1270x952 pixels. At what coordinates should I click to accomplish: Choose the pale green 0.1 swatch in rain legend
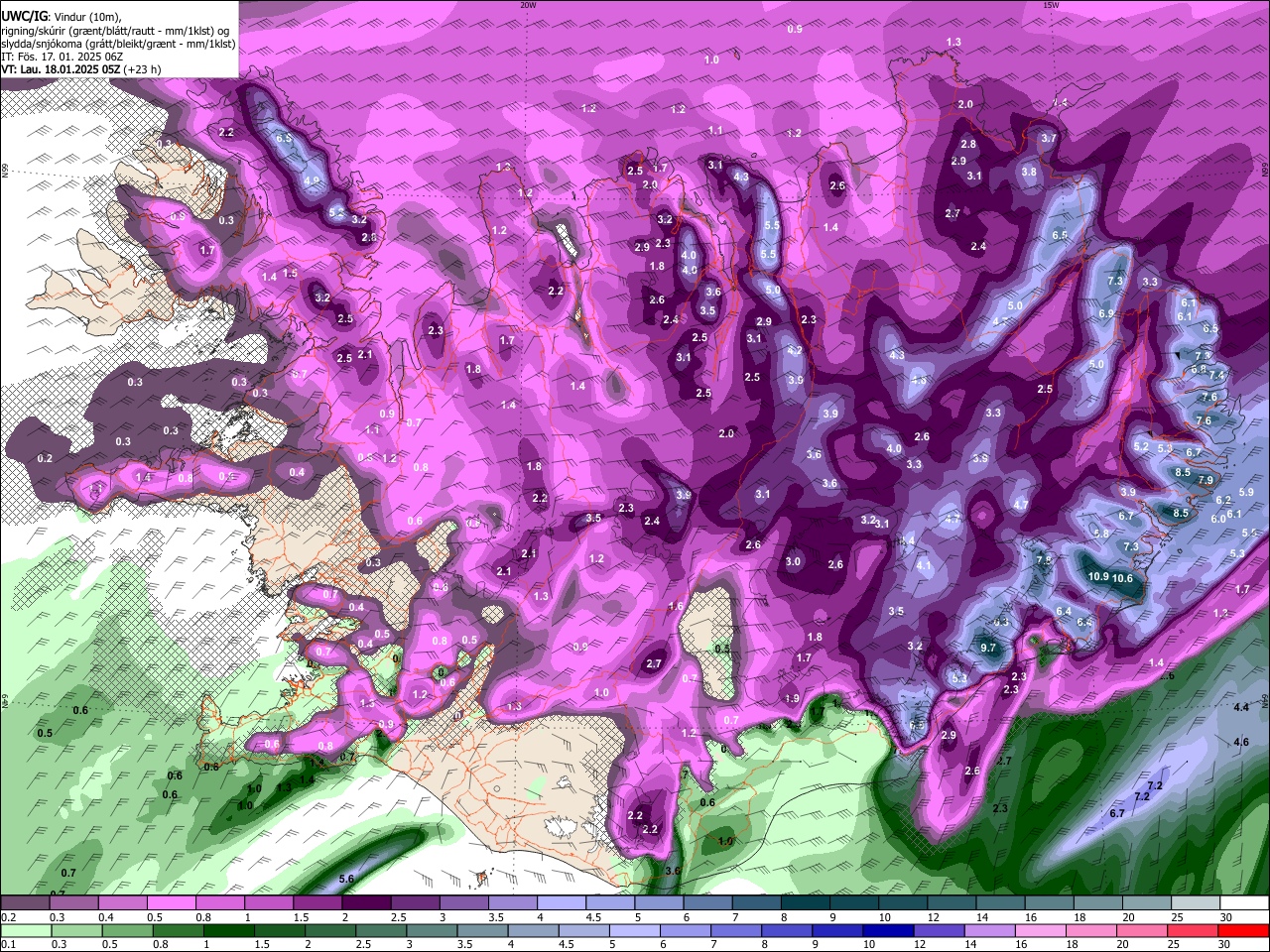(x=27, y=931)
